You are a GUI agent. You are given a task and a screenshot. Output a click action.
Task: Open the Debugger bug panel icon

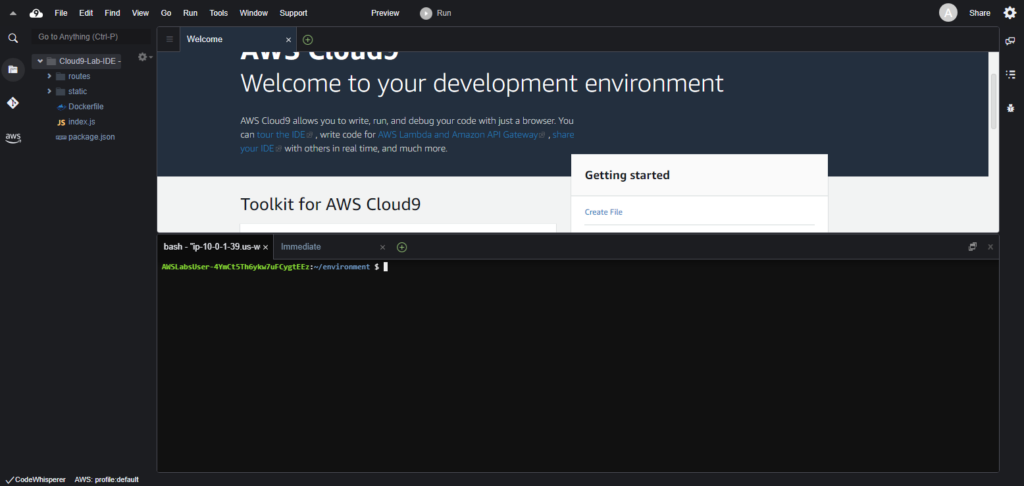coord(1011,108)
